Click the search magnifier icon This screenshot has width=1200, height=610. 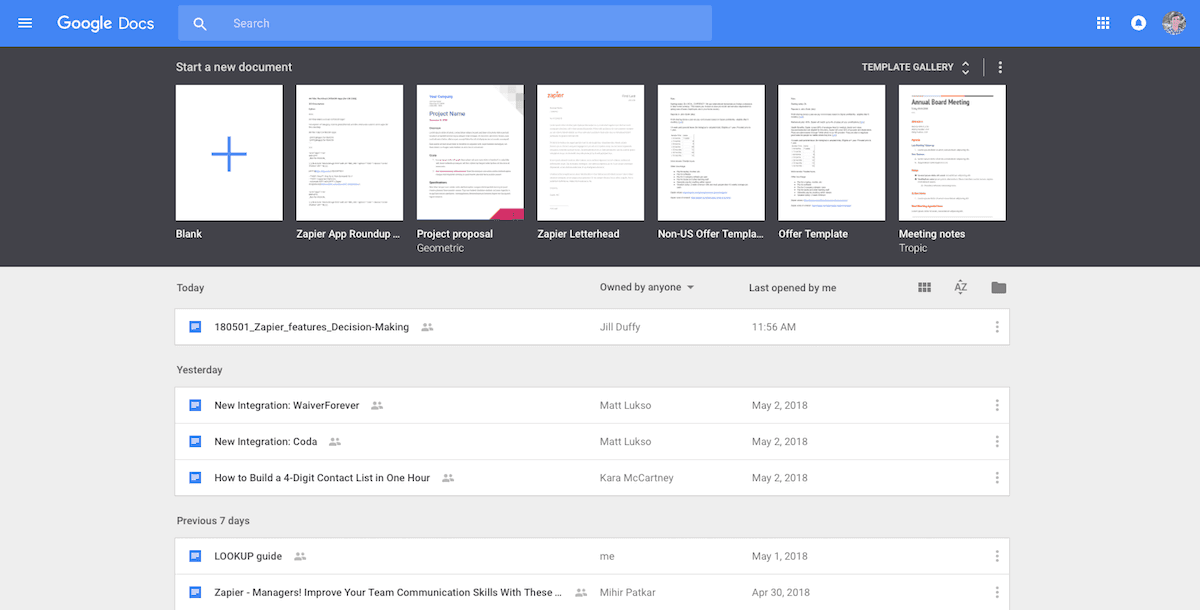(200, 23)
